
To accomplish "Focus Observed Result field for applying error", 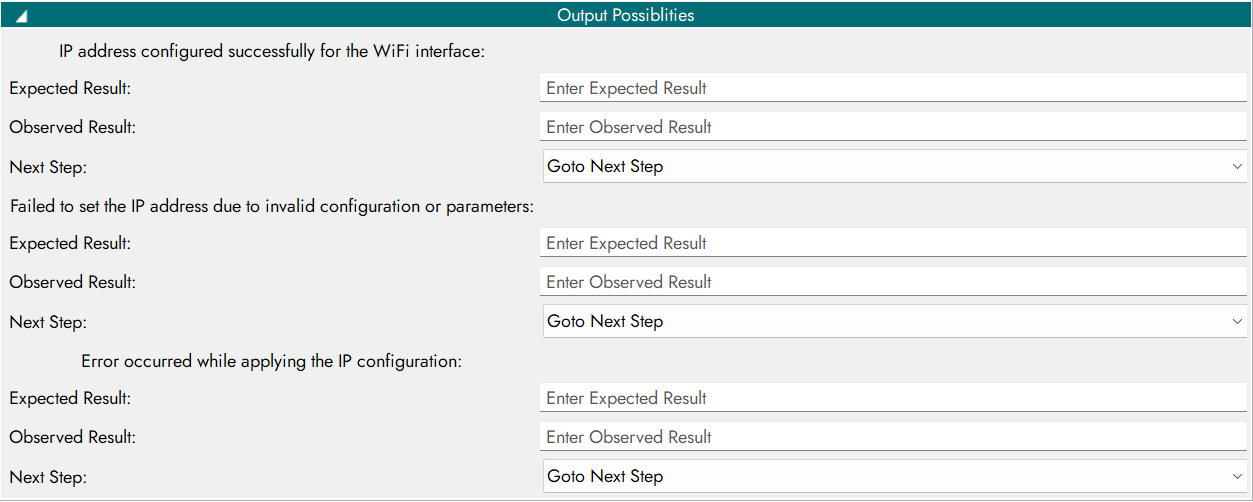I will click(x=893, y=437).
